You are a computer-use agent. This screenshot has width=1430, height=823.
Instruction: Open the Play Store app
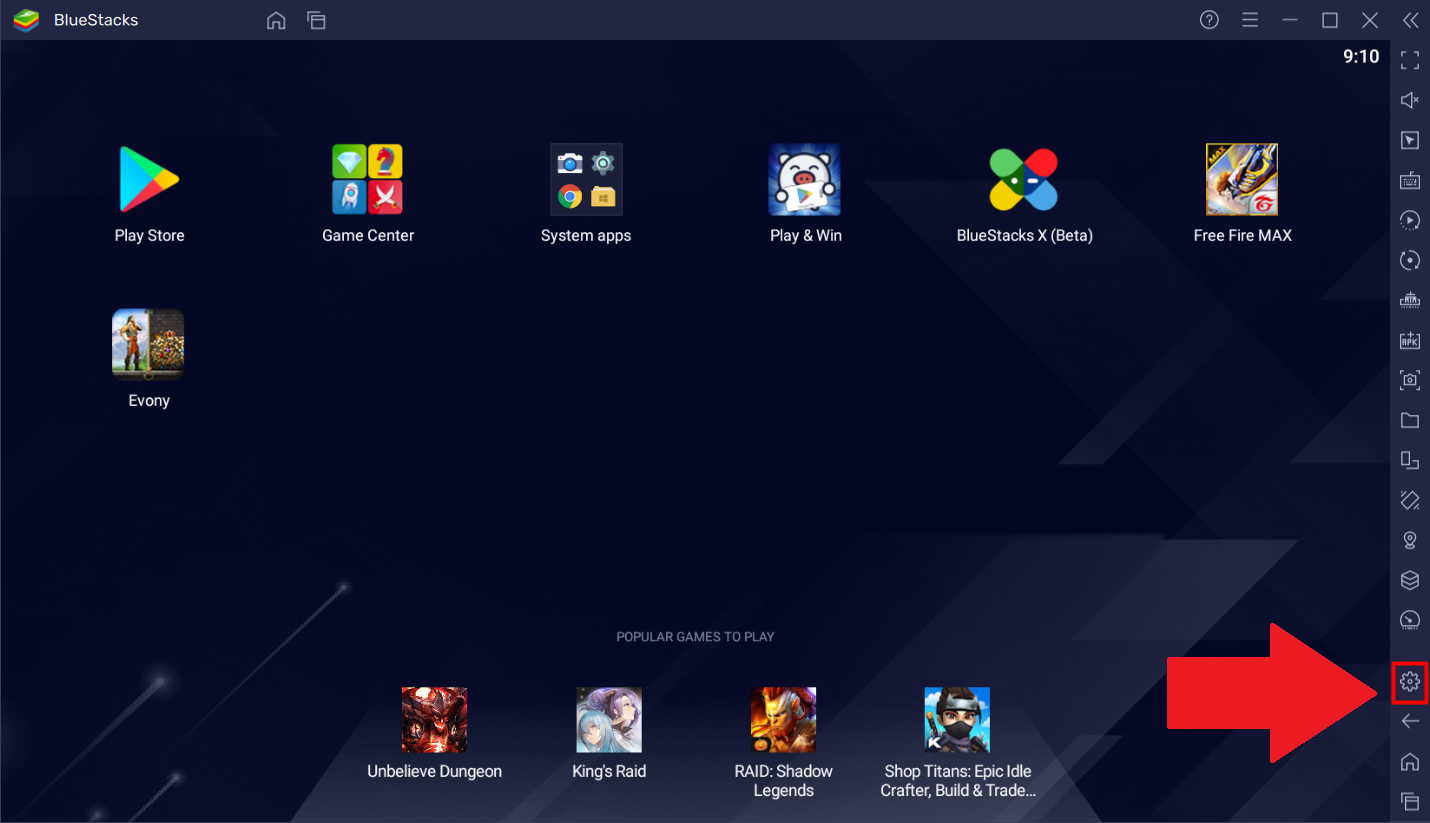click(x=149, y=180)
